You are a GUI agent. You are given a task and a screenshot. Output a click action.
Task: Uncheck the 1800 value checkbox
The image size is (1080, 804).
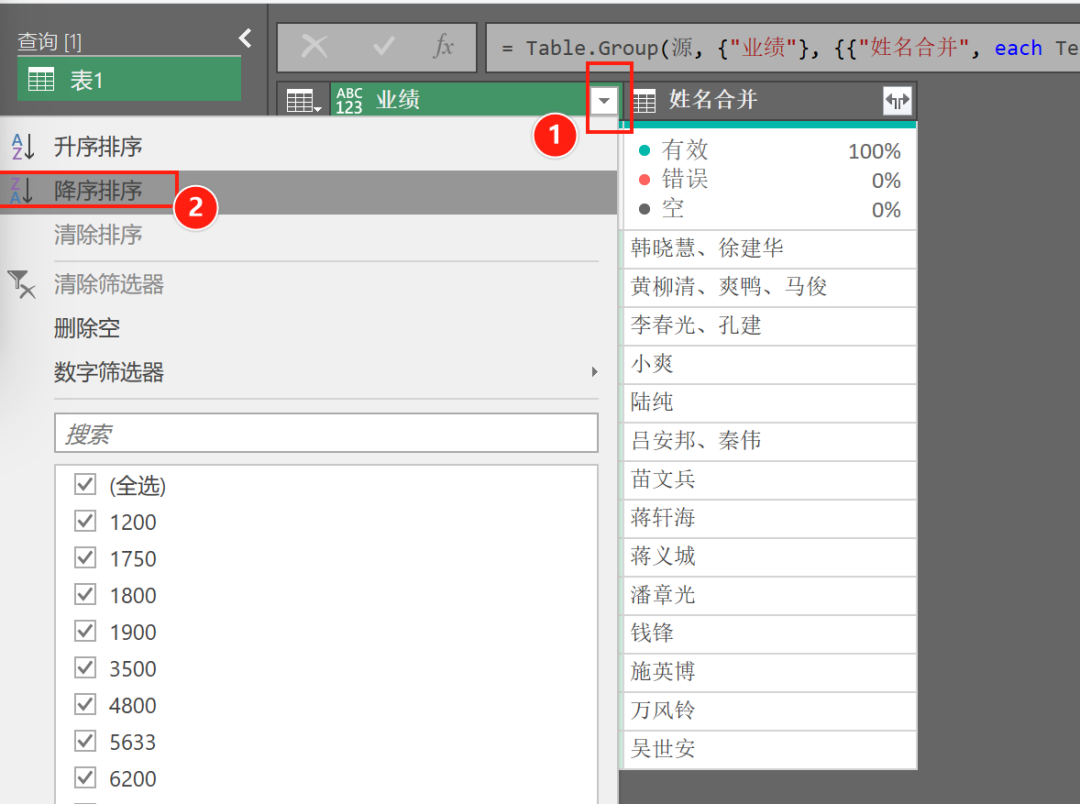pos(85,594)
